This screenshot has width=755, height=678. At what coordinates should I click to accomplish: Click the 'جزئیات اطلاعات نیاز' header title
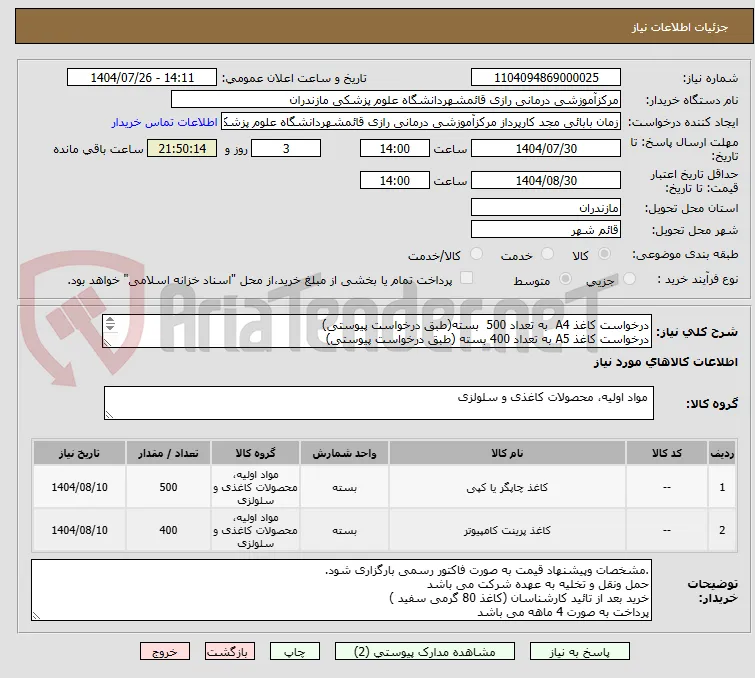(x=680, y=27)
